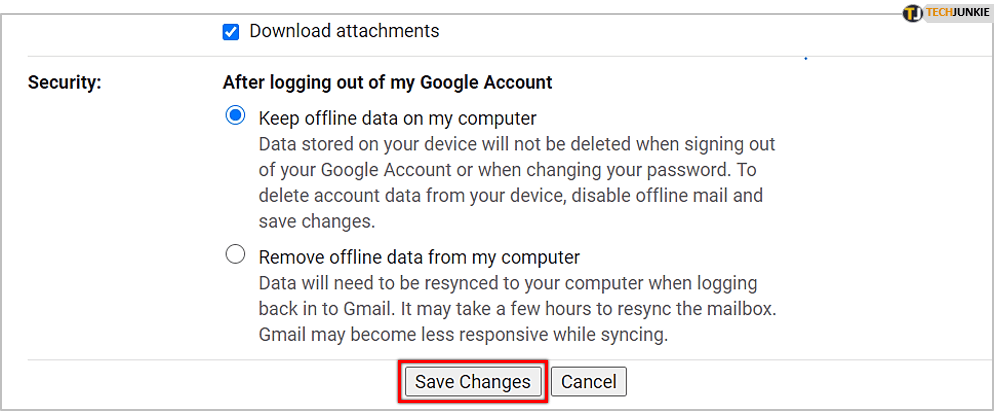
Task: Click the TechJunkie TJ circle logo
Action: (x=912, y=13)
